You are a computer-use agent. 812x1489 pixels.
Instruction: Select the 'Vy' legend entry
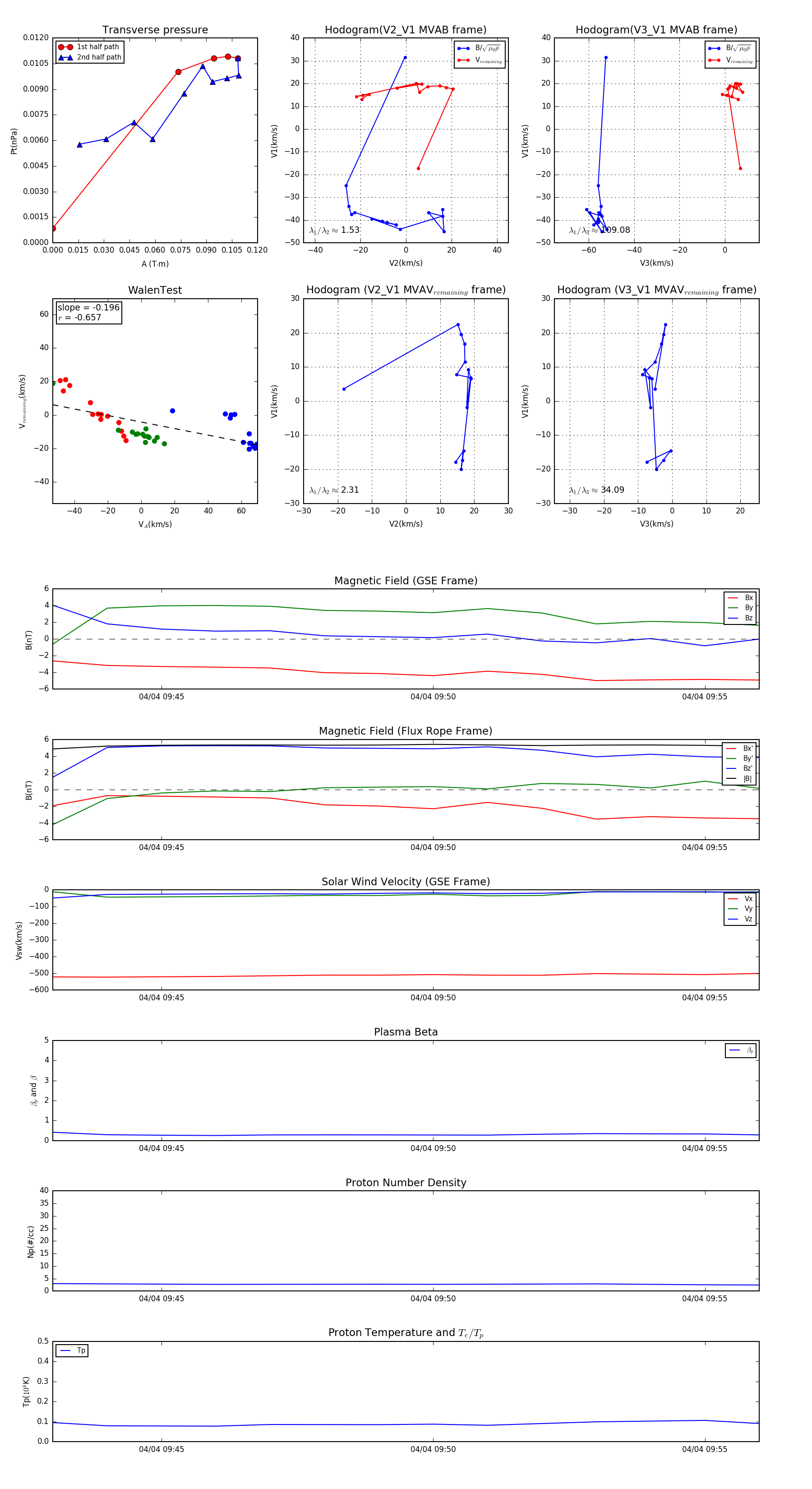click(x=740, y=909)
